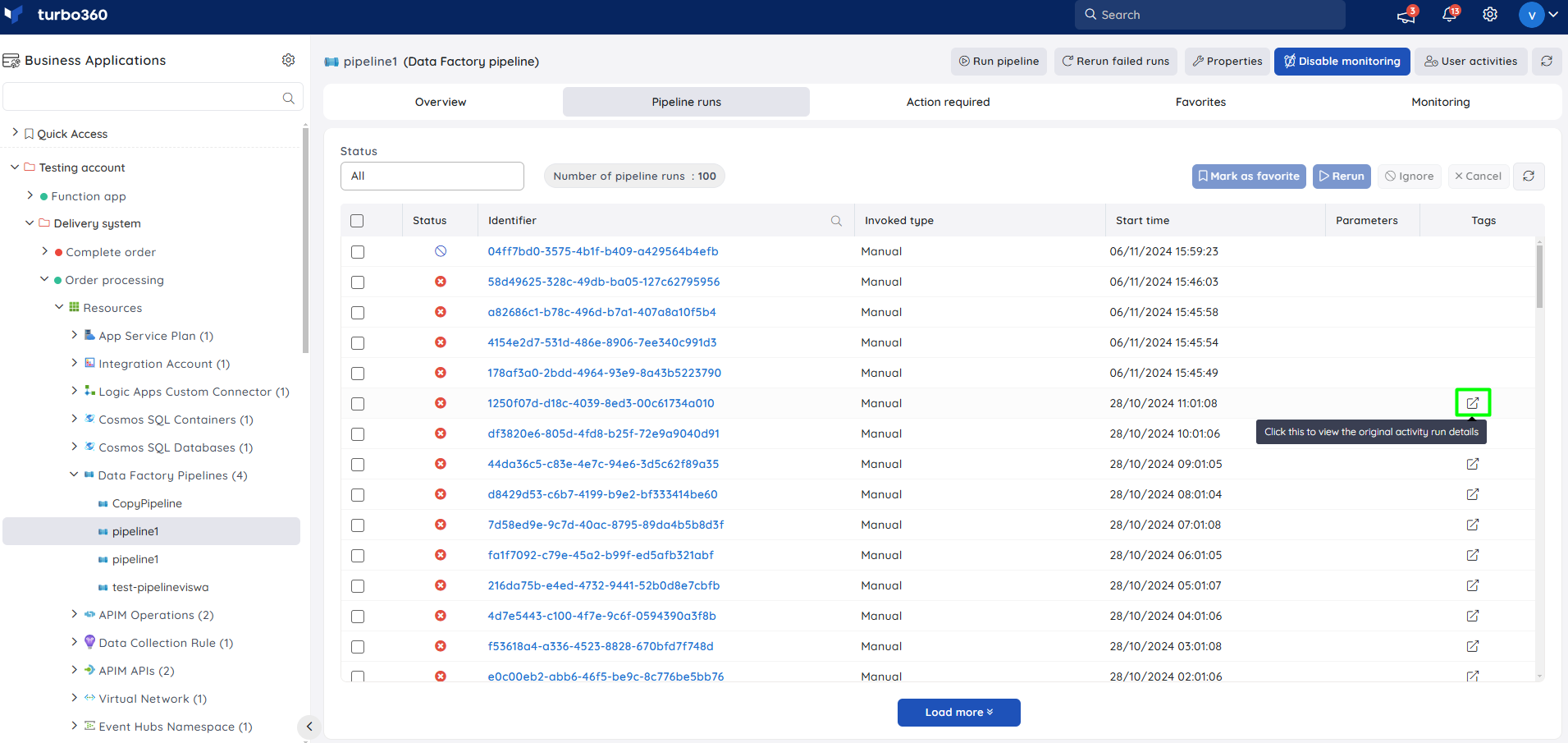Open activity run details for 7d58ed9e run
This screenshot has height=743, width=1568.
point(1473,525)
